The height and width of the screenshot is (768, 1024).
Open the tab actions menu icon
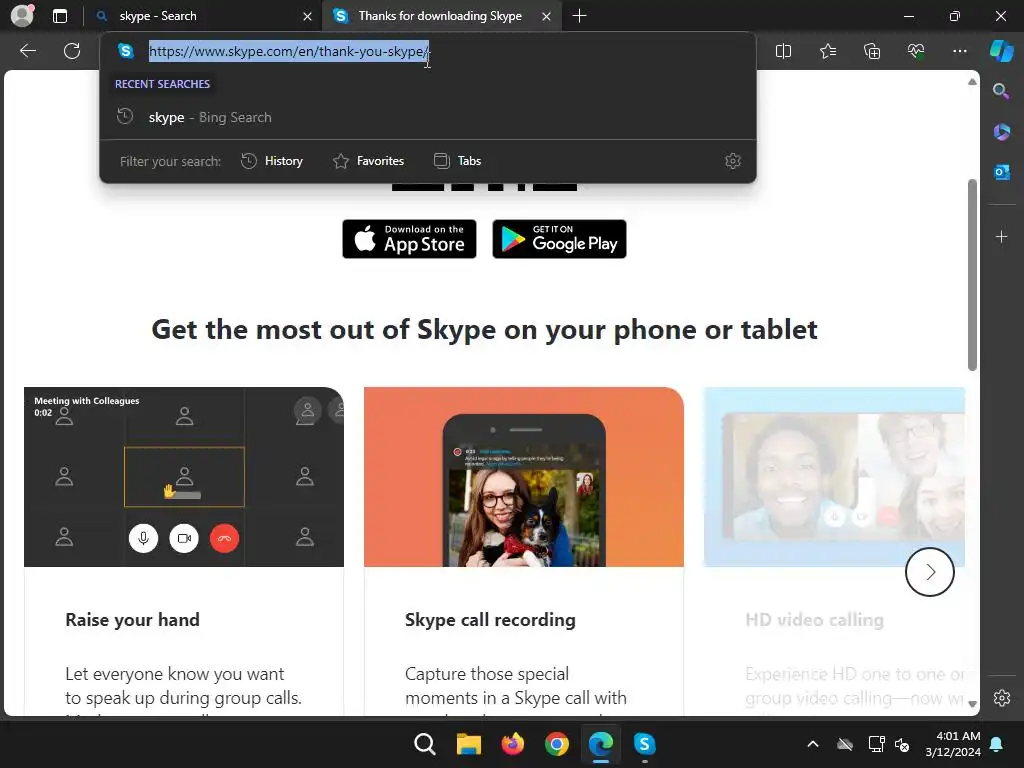(60, 16)
